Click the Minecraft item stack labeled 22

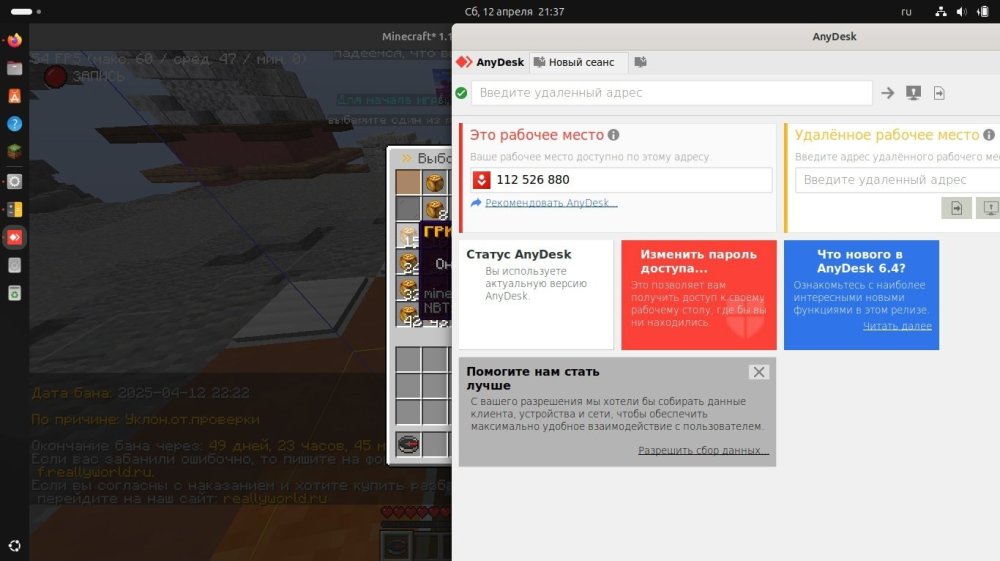pos(408,262)
